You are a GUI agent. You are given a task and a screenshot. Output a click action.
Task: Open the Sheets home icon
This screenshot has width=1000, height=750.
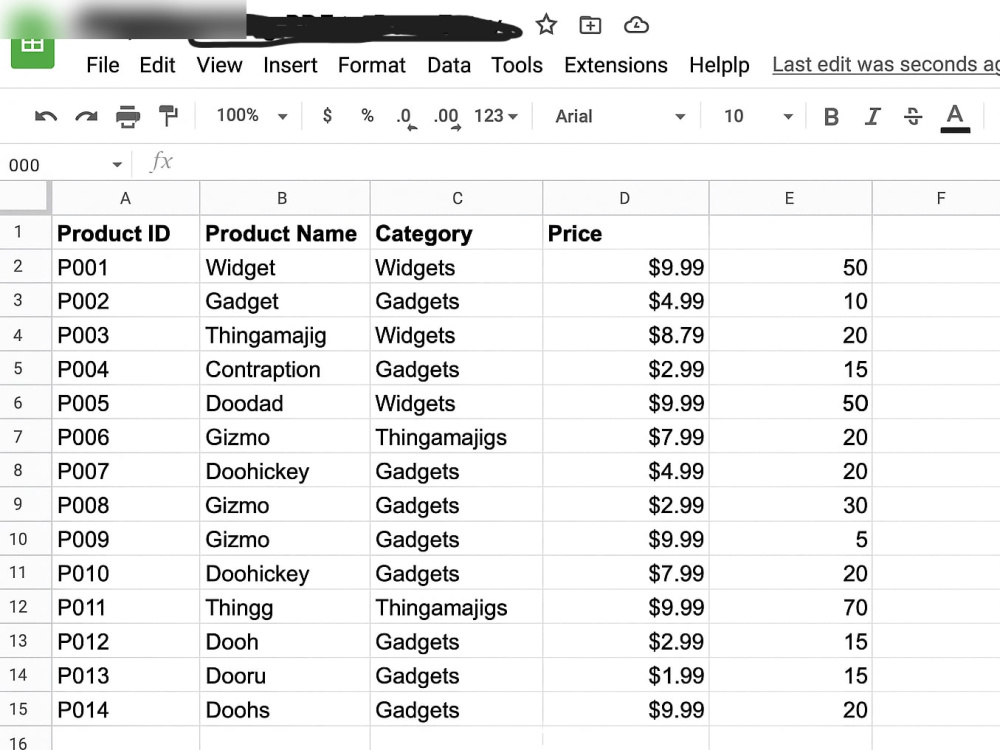[x=33, y=45]
